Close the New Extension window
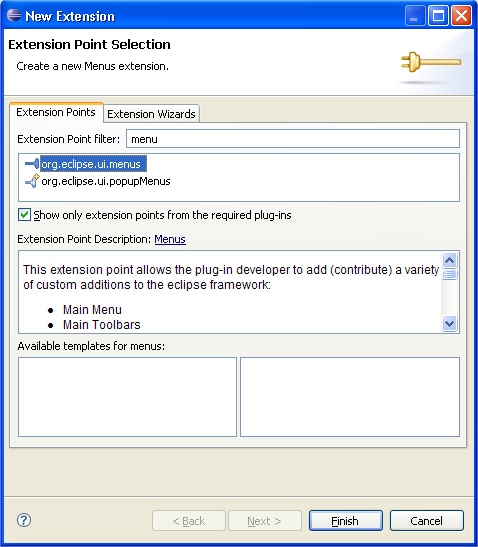The height and width of the screenshot is (547, 478). tap(461, 16)
